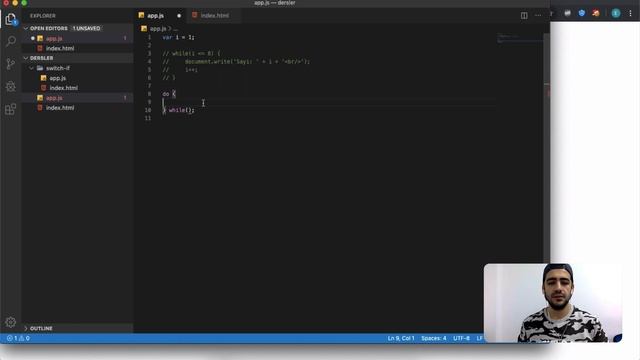640x360 pixels.
Task: Switch to the index.html editor tab
Action: click(215, 16)
